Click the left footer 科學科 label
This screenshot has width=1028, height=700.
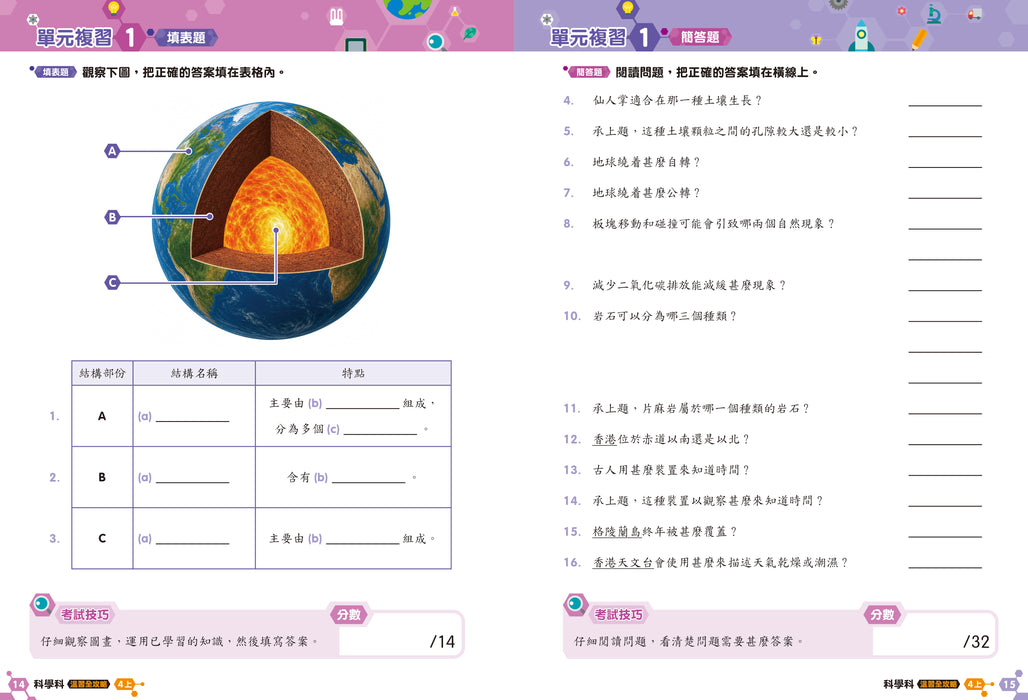pos(49,684)
